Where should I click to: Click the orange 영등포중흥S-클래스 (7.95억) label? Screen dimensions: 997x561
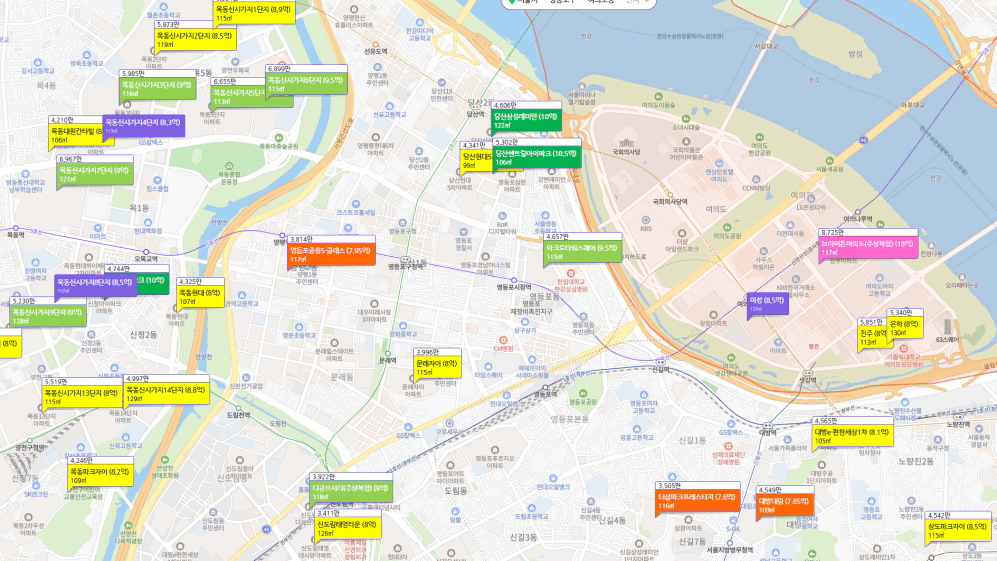tap(331, 254)
